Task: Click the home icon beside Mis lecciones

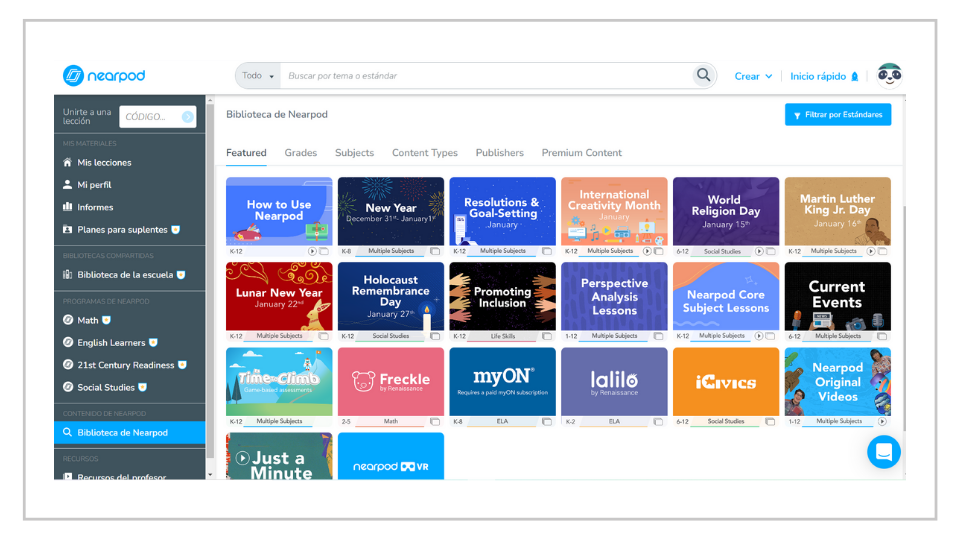Action: click(67, 162)
